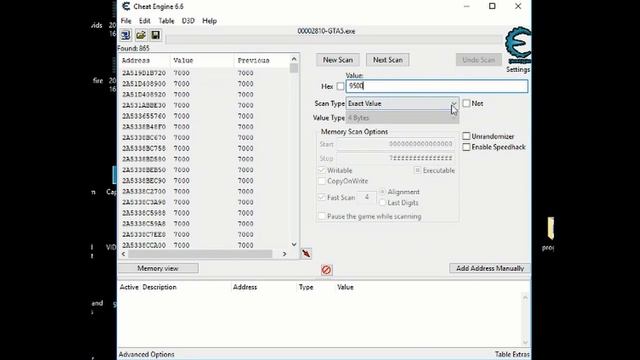Save the cheat table floppy icon
640x360 pixels.
(156, 35)
